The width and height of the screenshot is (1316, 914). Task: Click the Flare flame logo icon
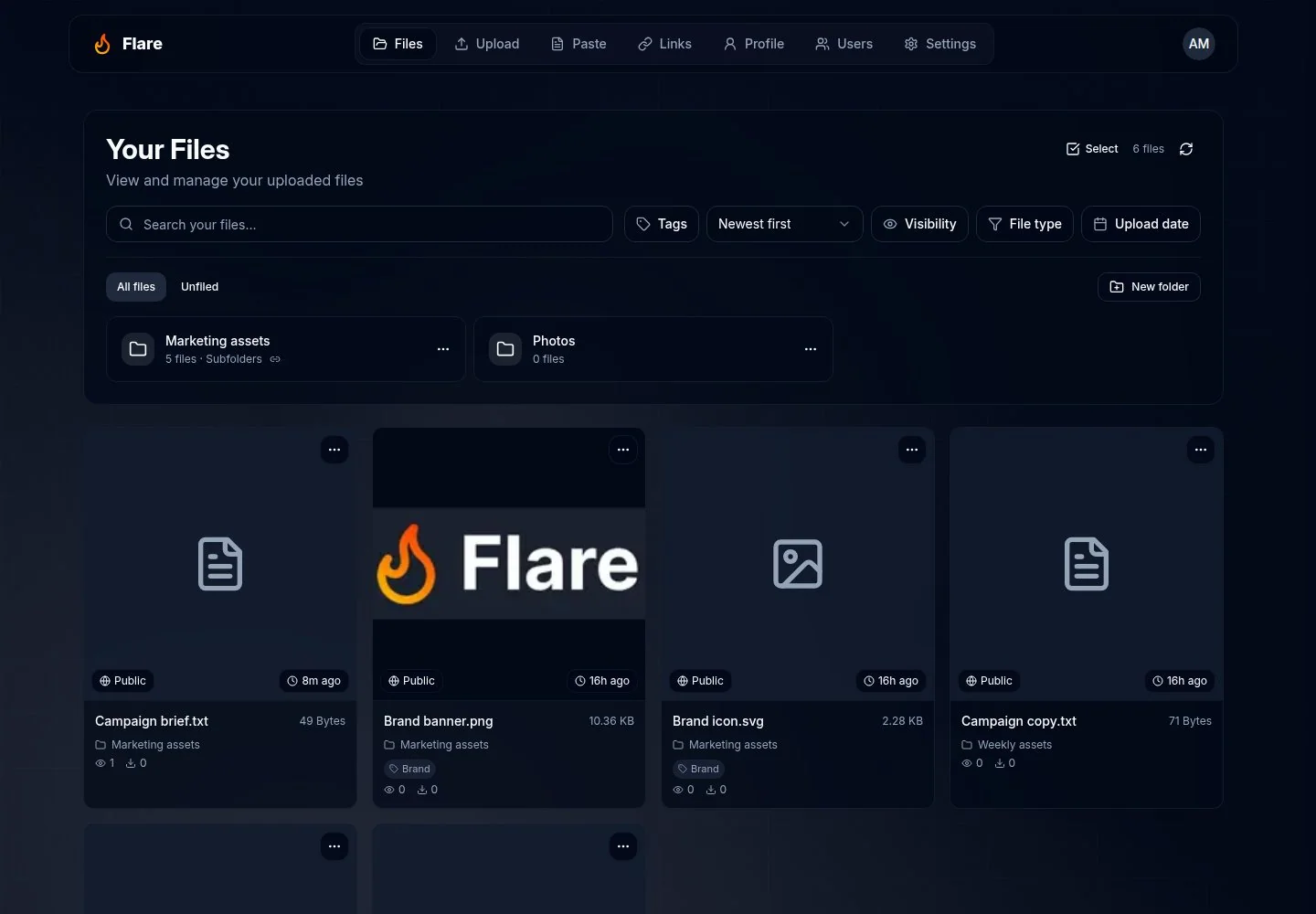click(x=102, y=44)
